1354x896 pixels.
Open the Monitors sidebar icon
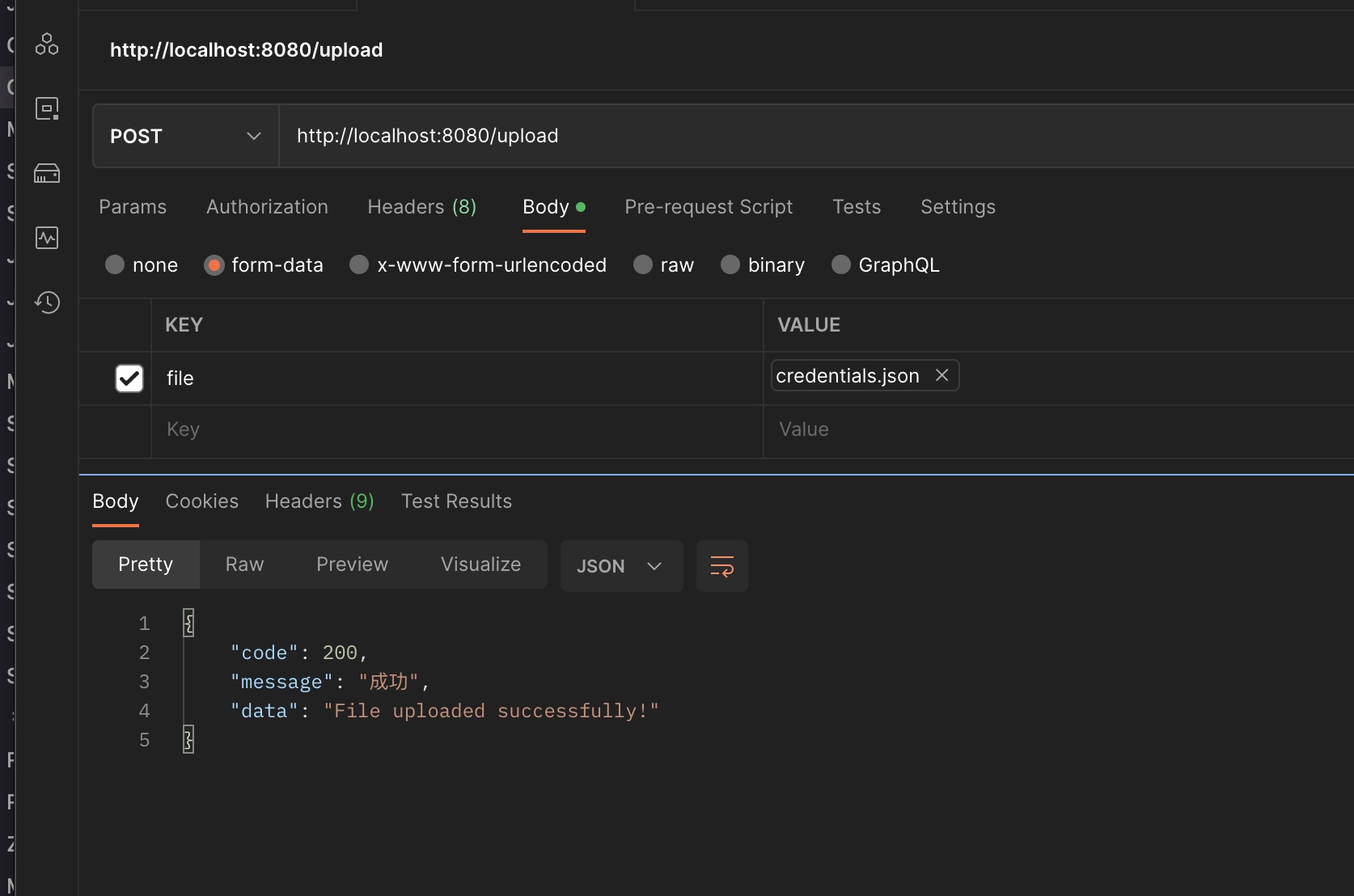pyautogui.click(x=47, y=238)
